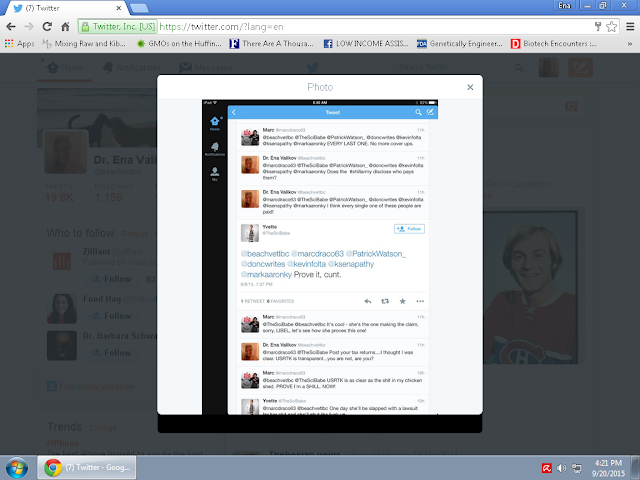Follow Dr. Barbara Schwa in Who to follow
The image size is (640, 480).
pyautogui.click(x=111, y=353)
